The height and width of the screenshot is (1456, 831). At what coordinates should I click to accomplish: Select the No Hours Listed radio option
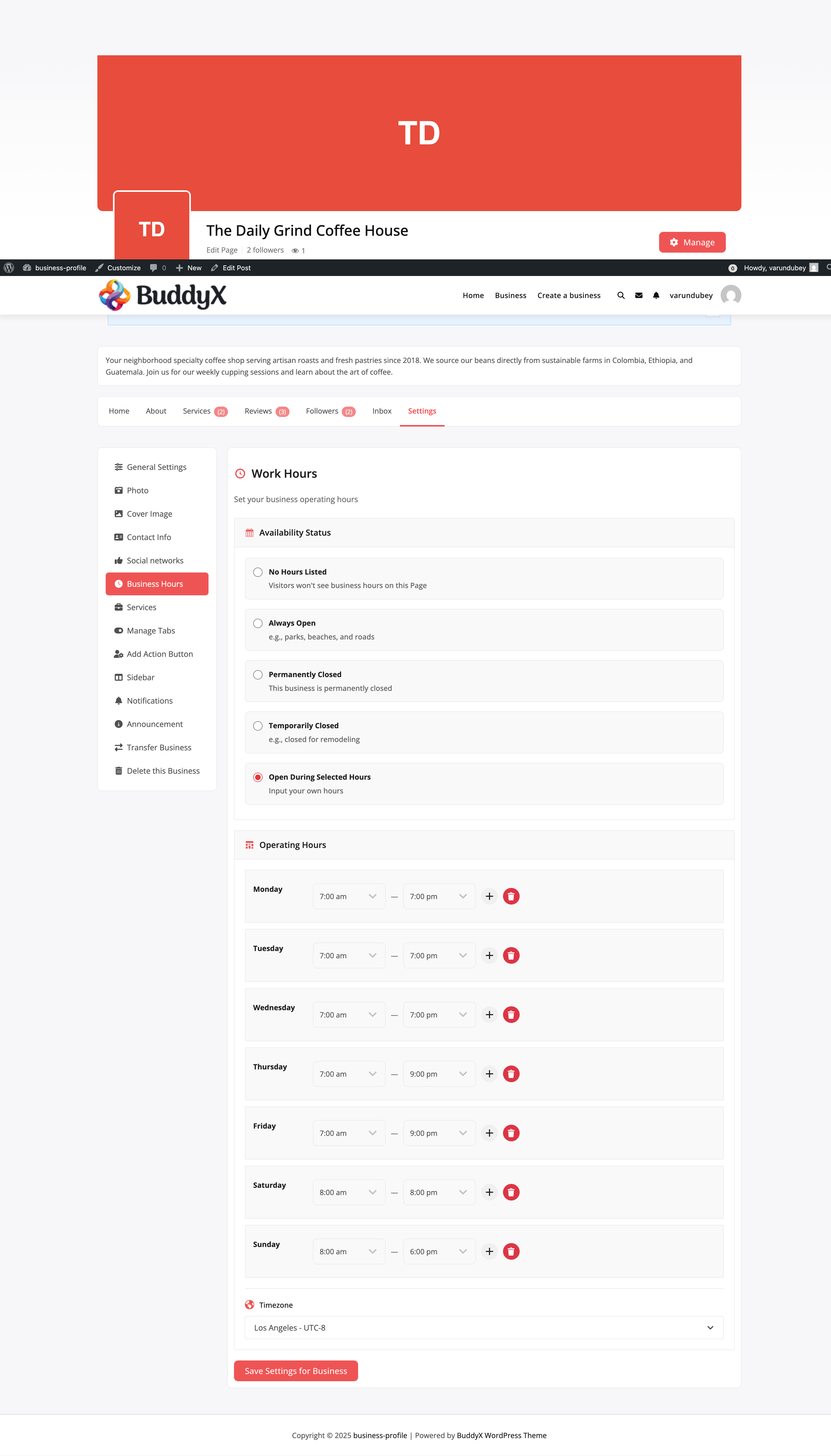point(258,572)
